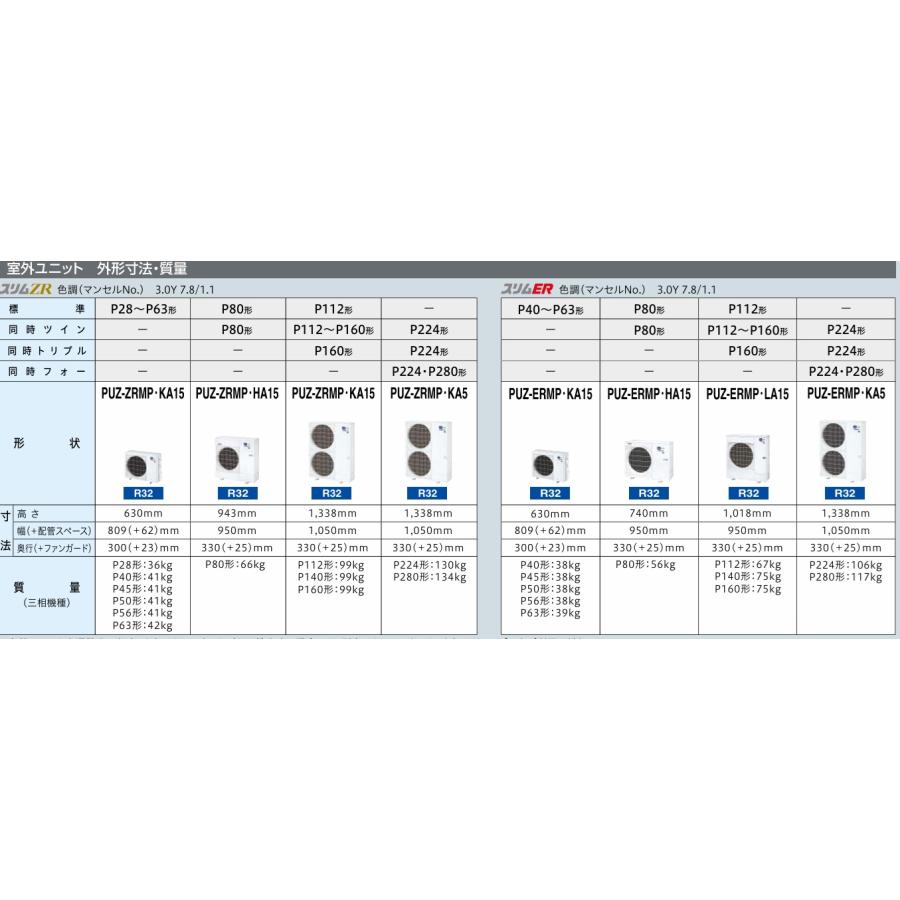This screenshot has width=900, height=900.
Task: Select the PUZ-ZRMP·KA5 twin-fan unit photo
Action: pos(428,451)
